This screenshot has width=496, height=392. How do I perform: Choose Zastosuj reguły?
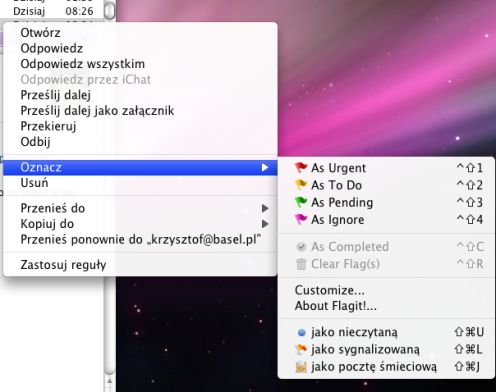point(140,265)
